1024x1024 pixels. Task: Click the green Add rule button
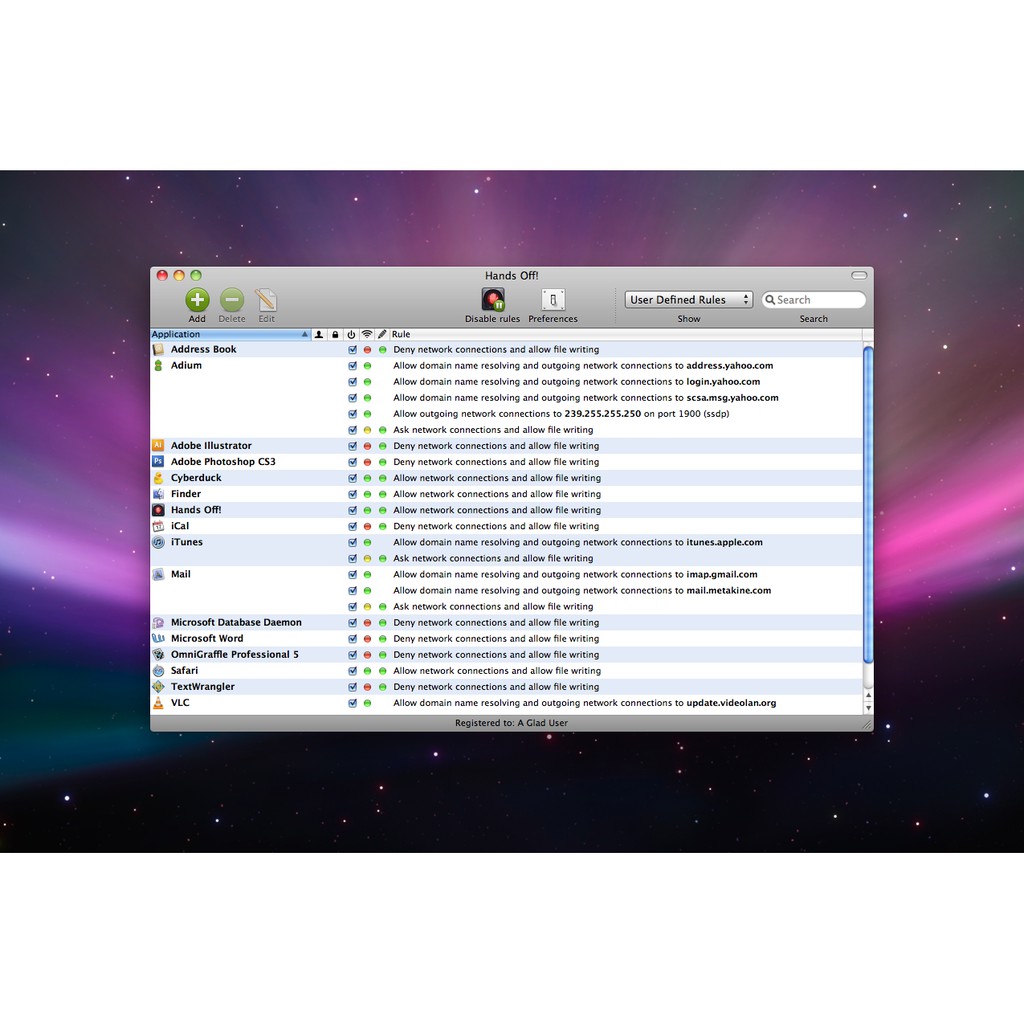coord(197,300)
